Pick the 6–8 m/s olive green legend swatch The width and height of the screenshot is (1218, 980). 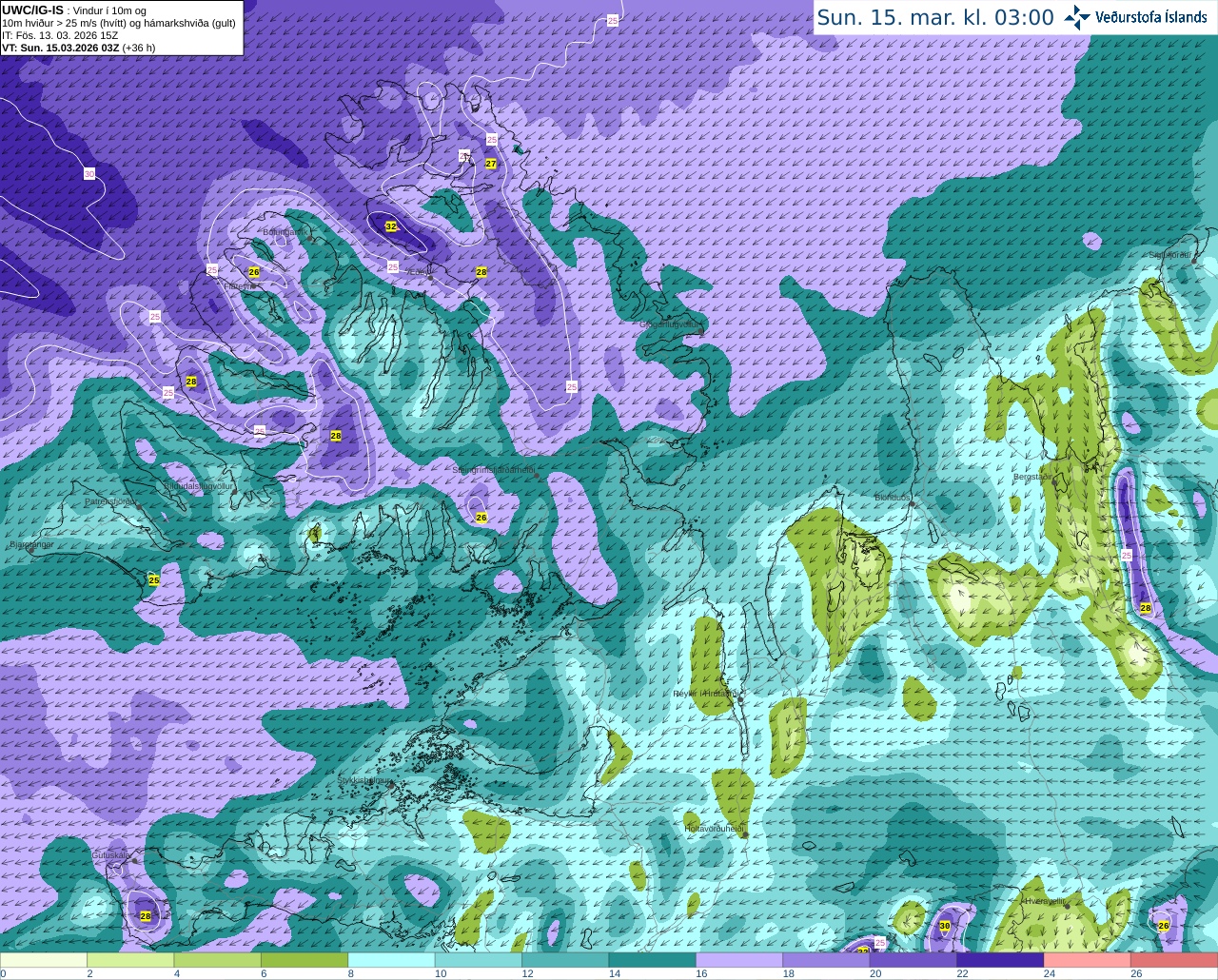coord(304,960)
